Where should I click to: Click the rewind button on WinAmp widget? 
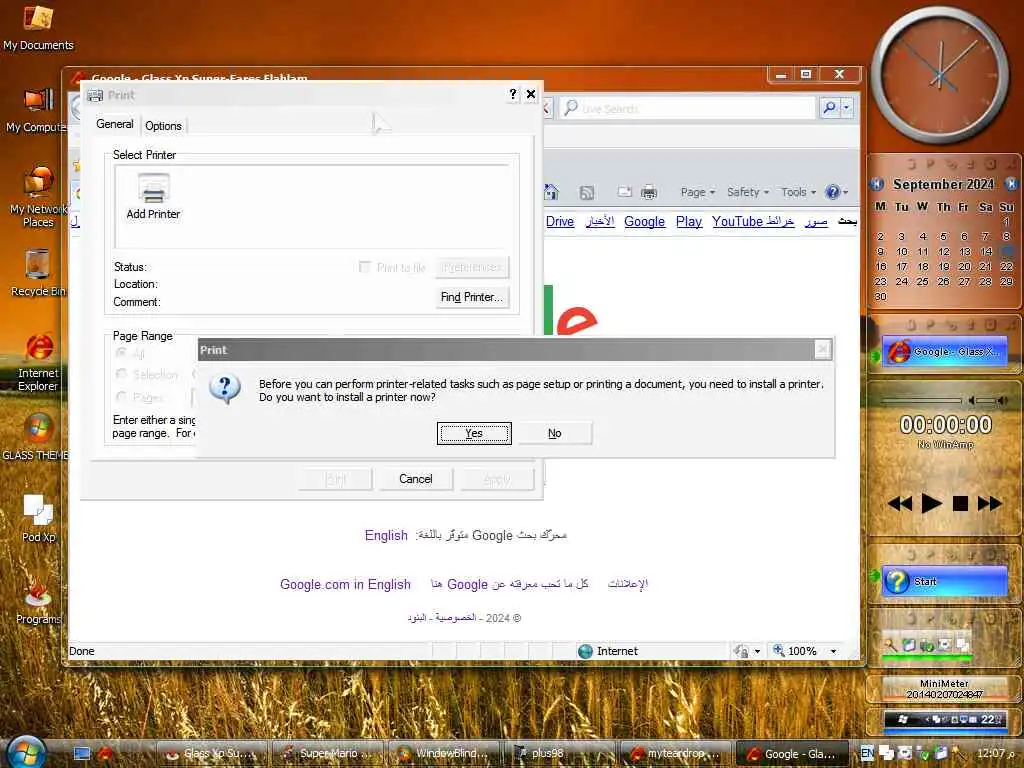pyautogui.click(x=899, y=504)
